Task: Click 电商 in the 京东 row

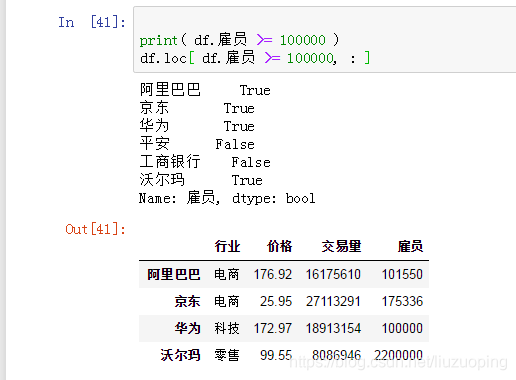Action: tap(227, 301)
